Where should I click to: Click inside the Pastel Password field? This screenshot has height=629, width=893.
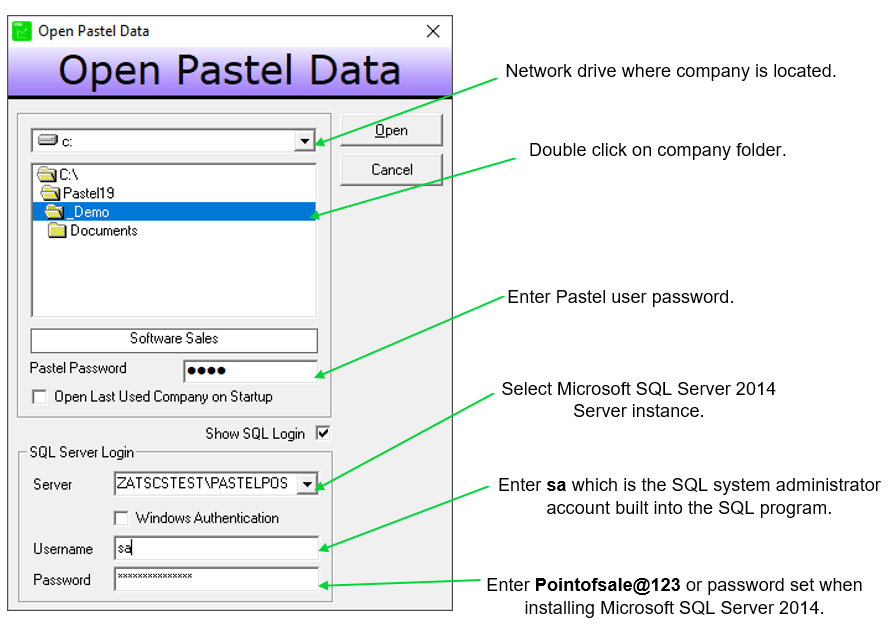[x=250, y=370]
